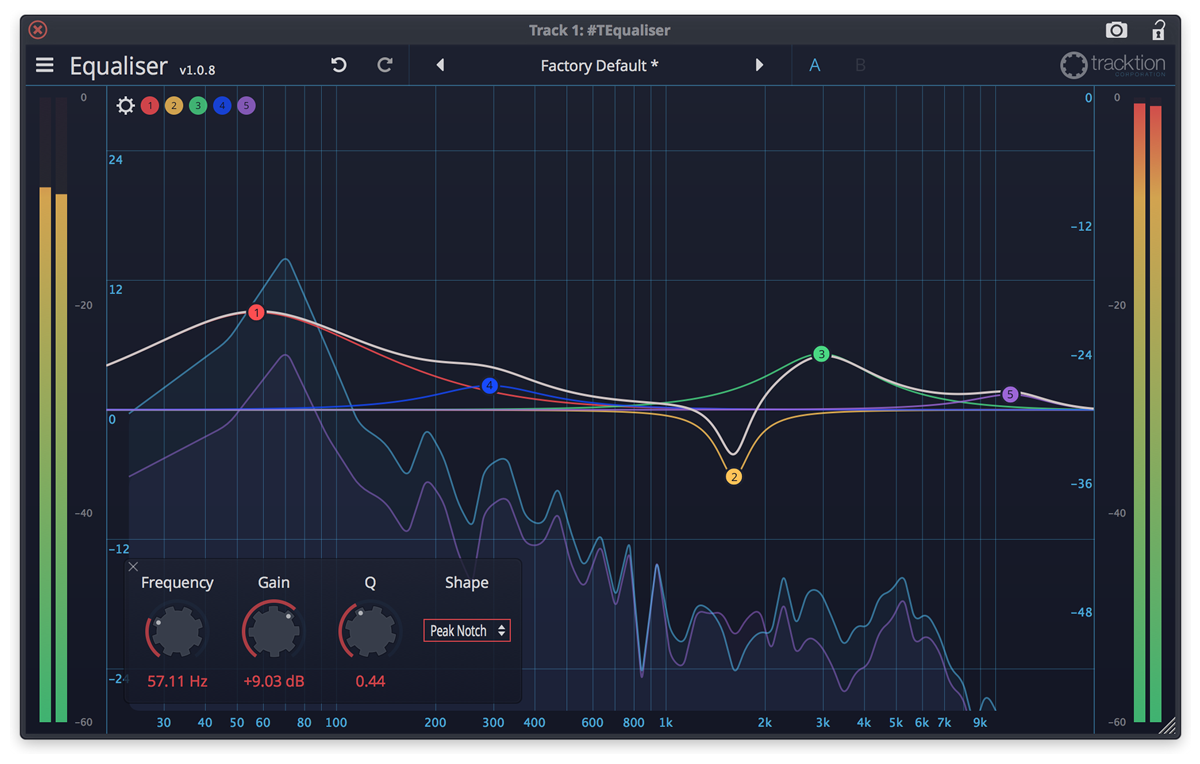Open the Factory Default preset list
Image resolution: width=1200 pixels, height=764 pixels.
pos(599,64)
